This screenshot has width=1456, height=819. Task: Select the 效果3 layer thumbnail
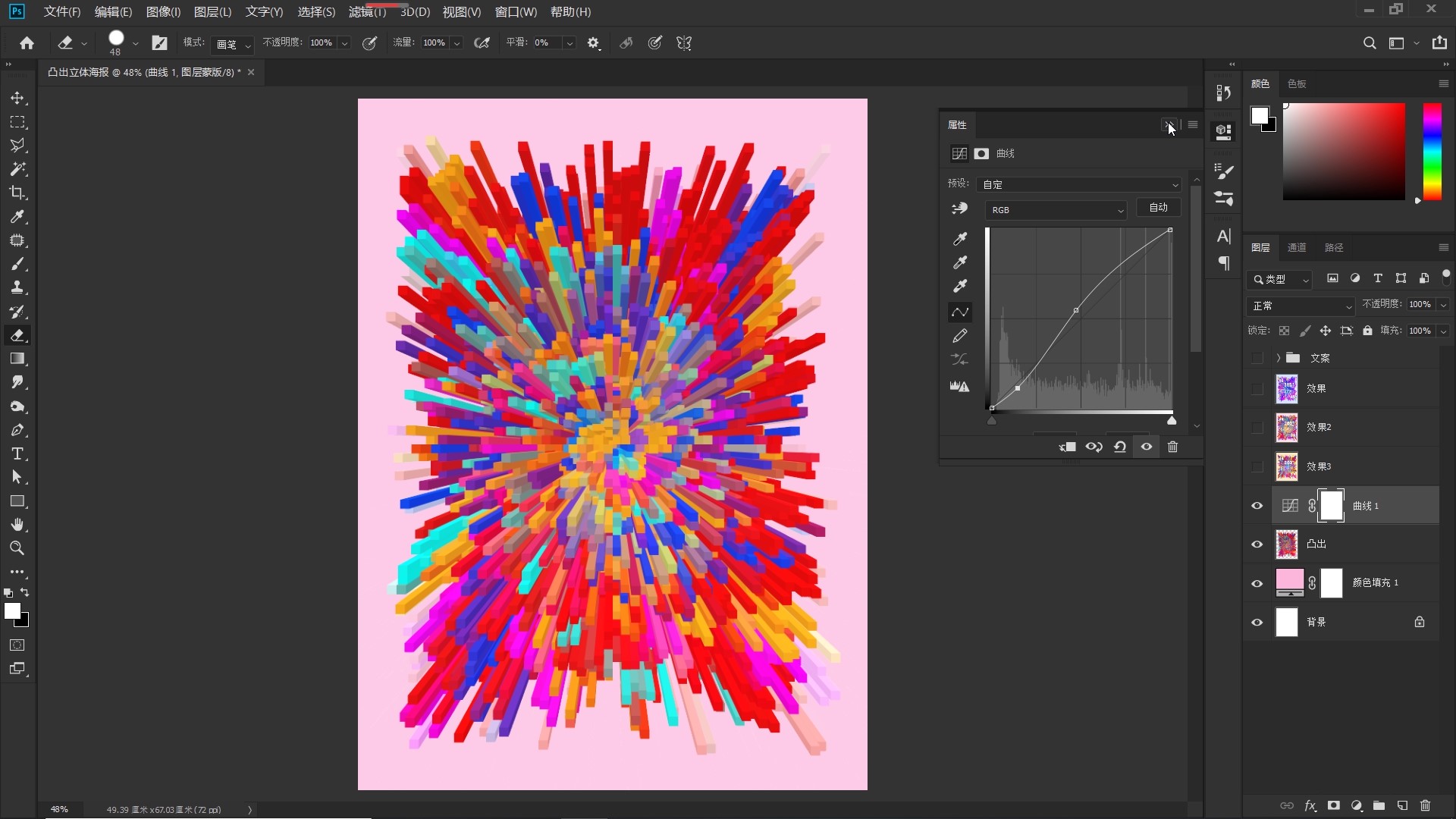(1287, 466)
